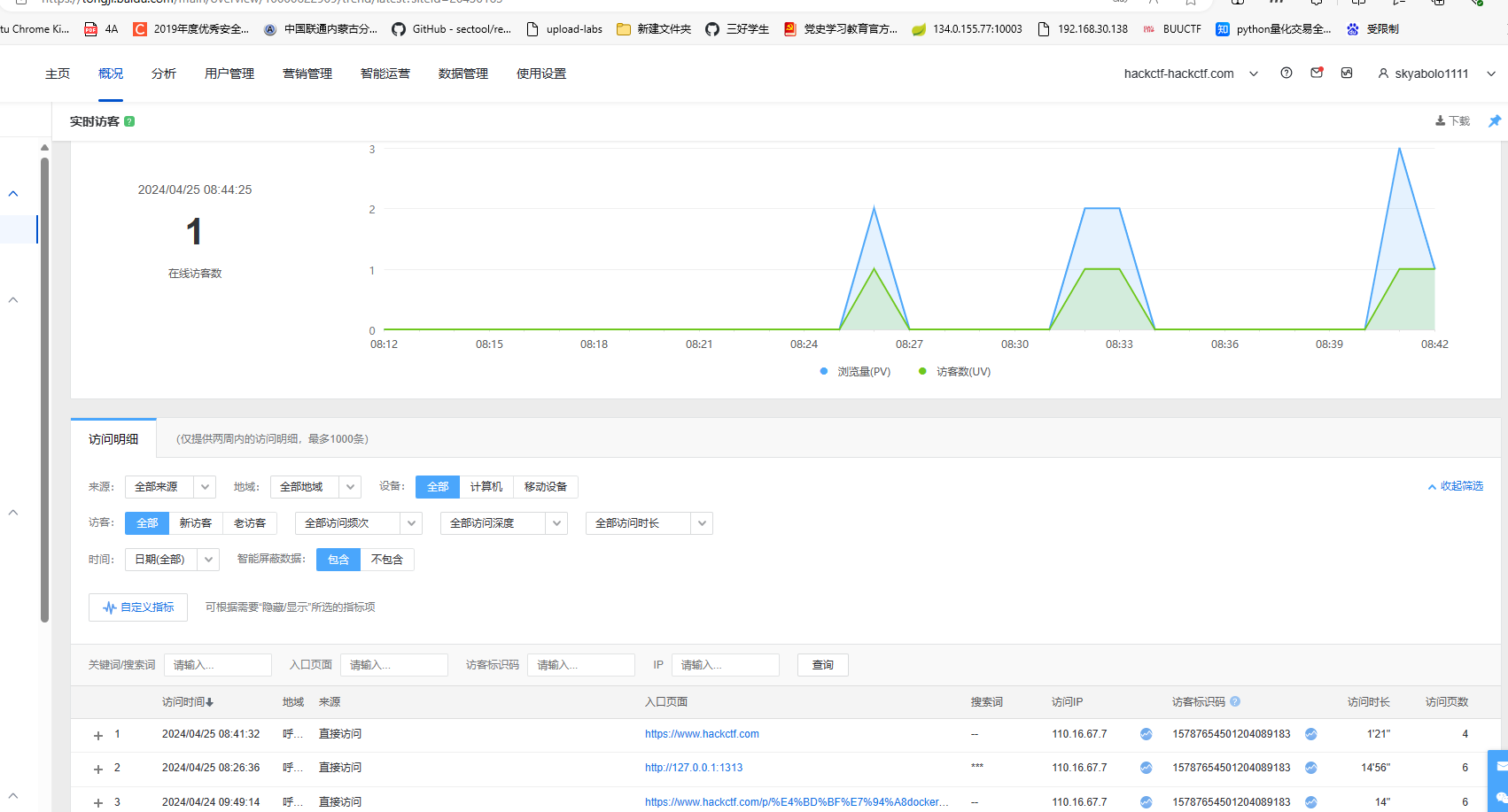Expand visit detail row 1

click(x=98, y=736)
